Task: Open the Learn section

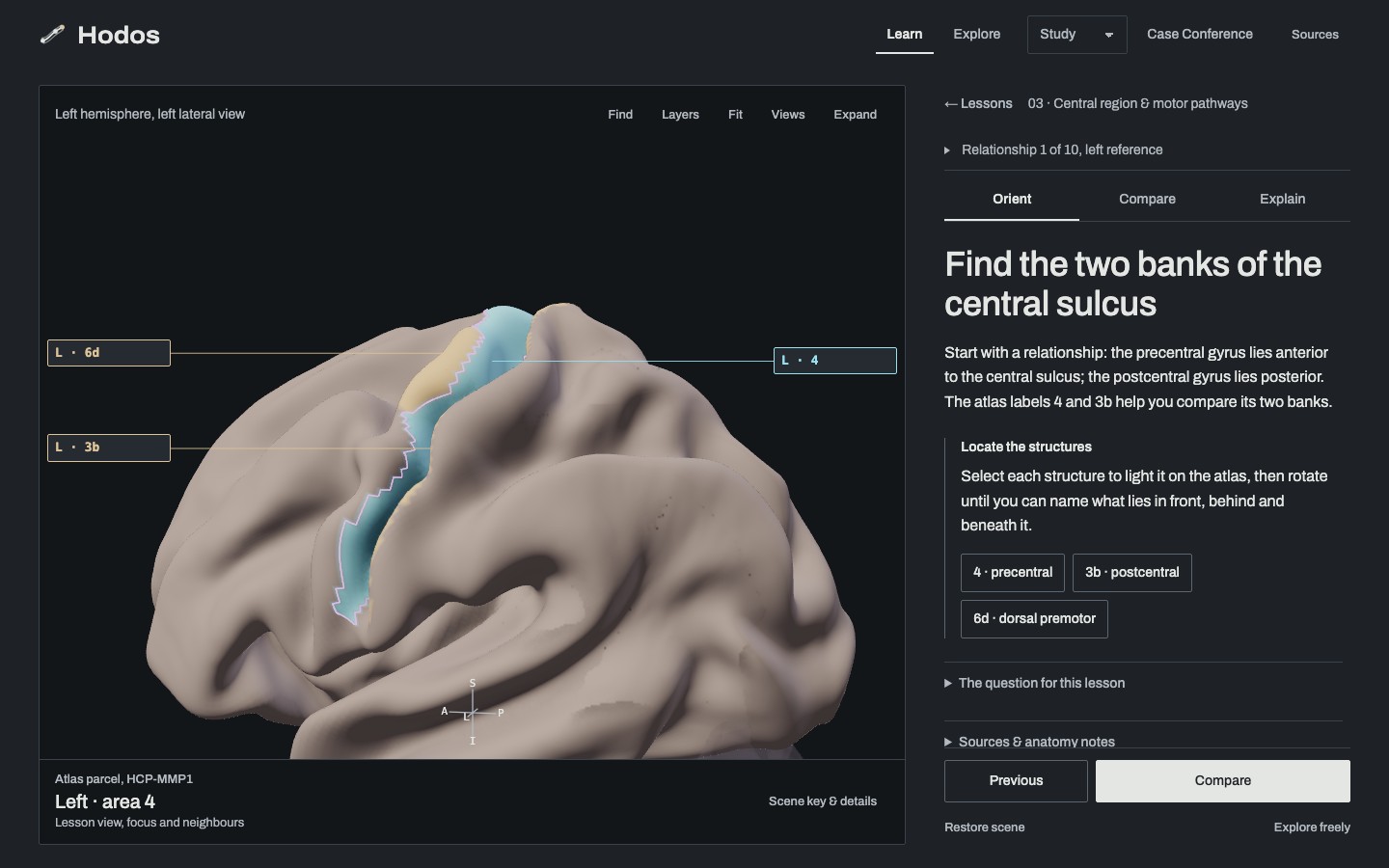Action: 905,35
